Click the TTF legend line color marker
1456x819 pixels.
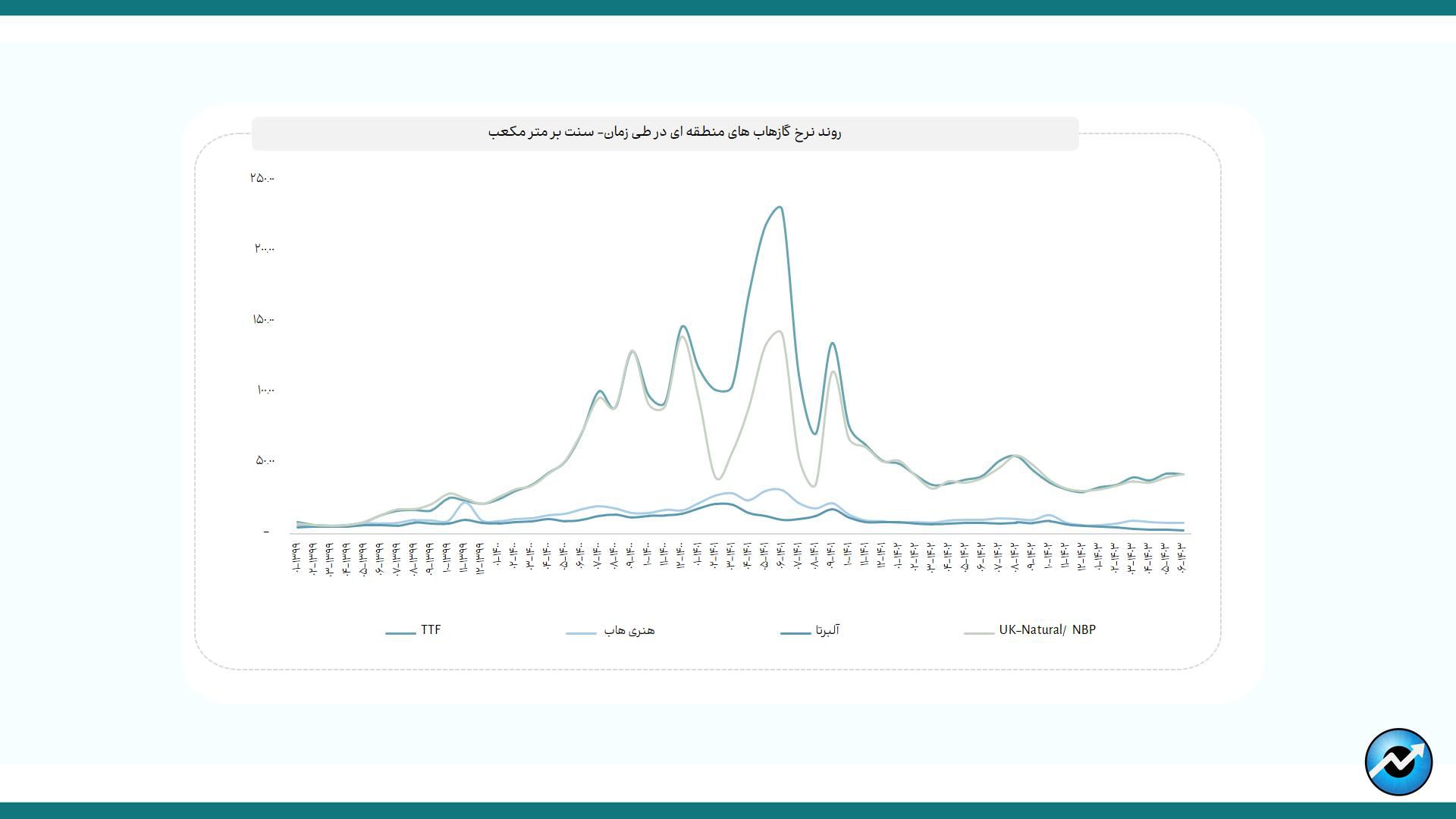[400, 632]
